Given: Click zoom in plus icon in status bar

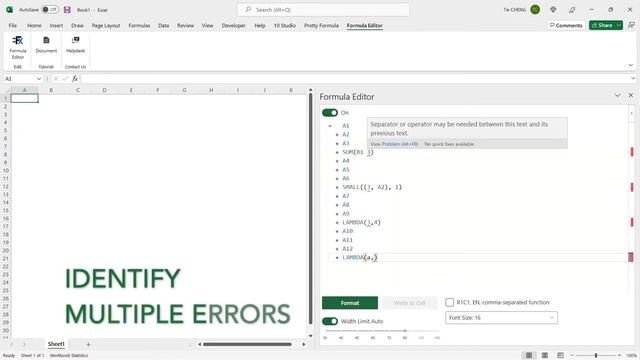Looking at the screenshot, I should (x=619, y=356).
